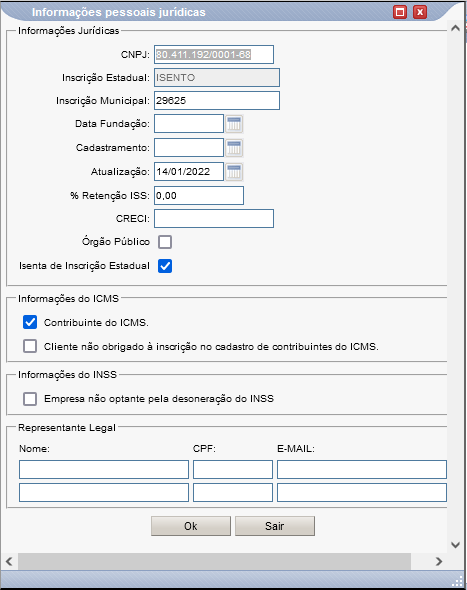Image resolution: width=467 pixels, height=590 pixels.
Task: Click the horizontal scrollbar thumb
Action: tap(214, 561)
